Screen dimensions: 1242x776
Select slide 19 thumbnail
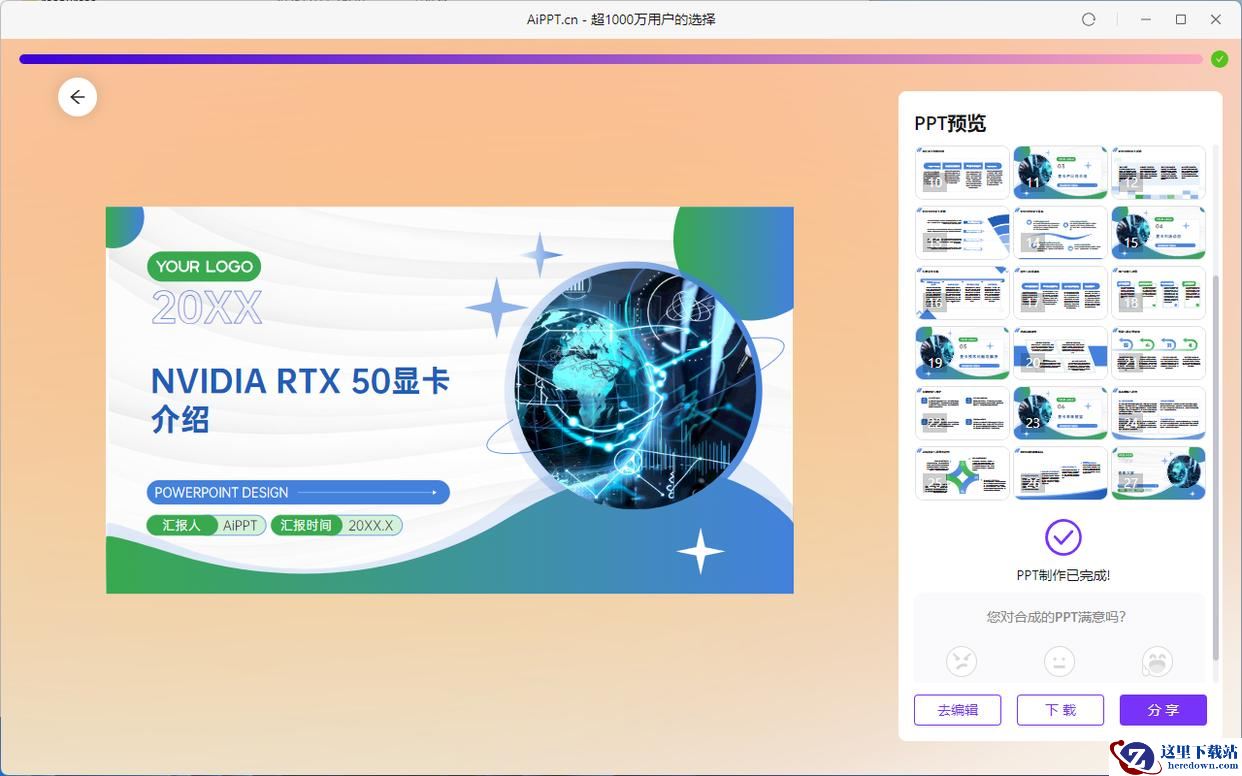coord(962,353)
